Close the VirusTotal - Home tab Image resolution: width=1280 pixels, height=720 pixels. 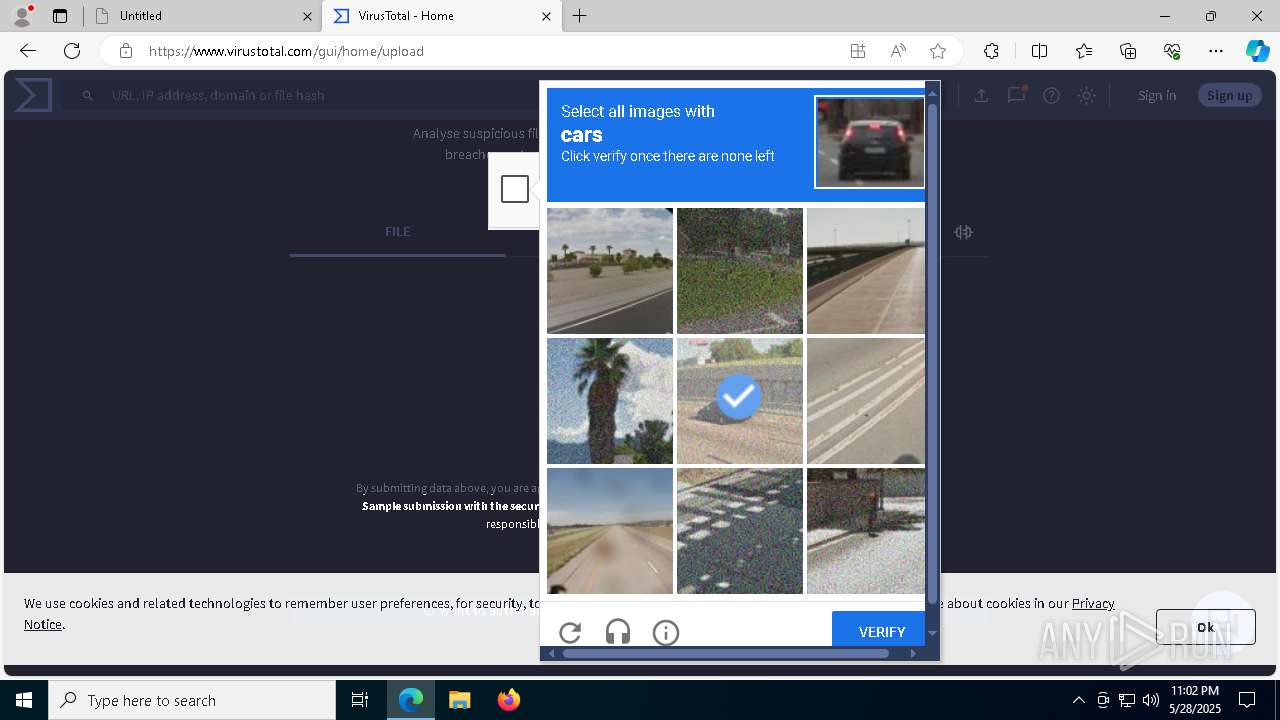[x=546, y=16]
